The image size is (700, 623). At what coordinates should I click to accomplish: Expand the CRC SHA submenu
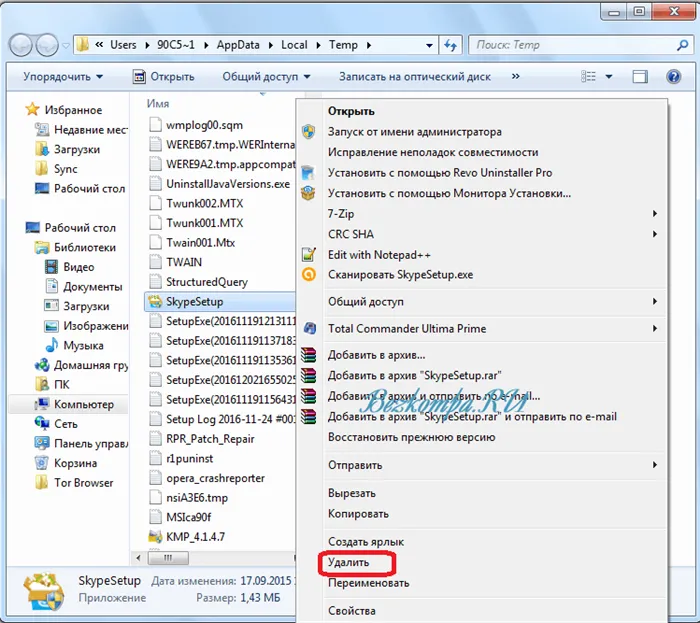[x=654, y=234]
